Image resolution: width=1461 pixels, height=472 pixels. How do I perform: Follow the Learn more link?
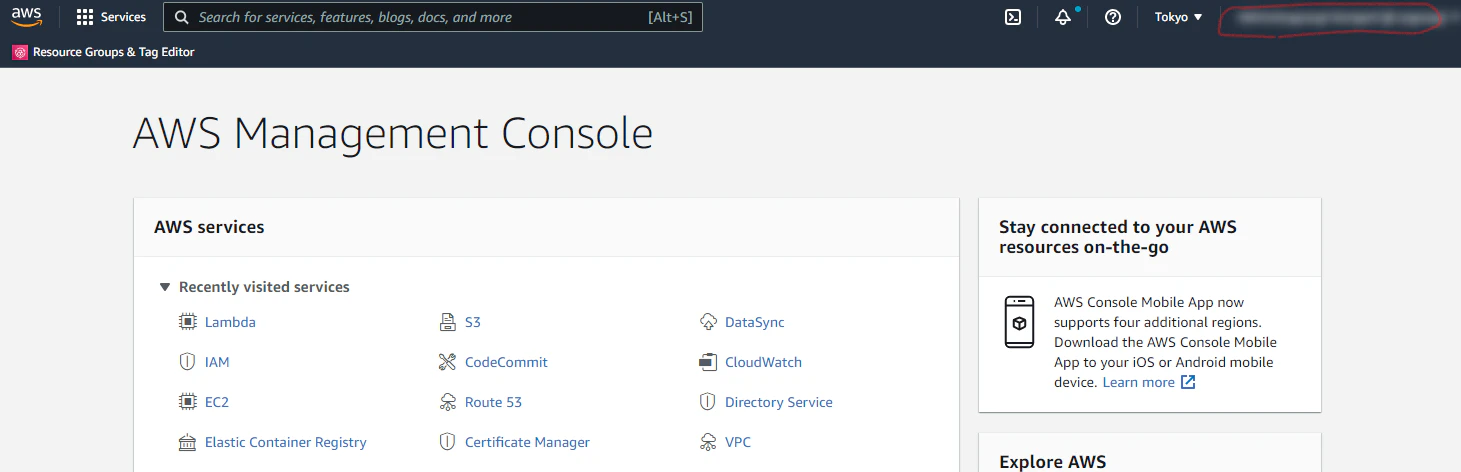(x=1139, y=382)
